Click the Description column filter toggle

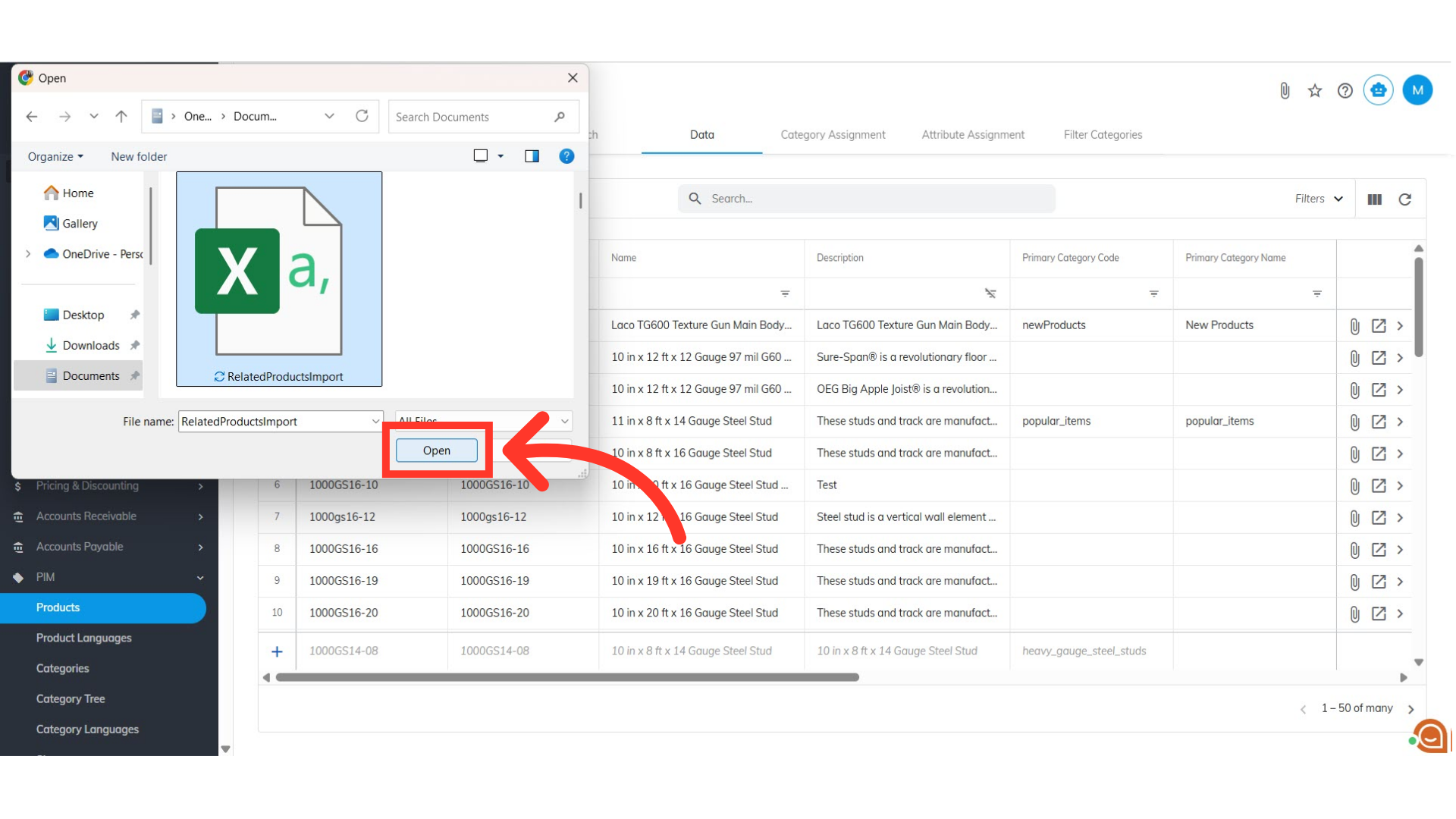tap(990, 293)
